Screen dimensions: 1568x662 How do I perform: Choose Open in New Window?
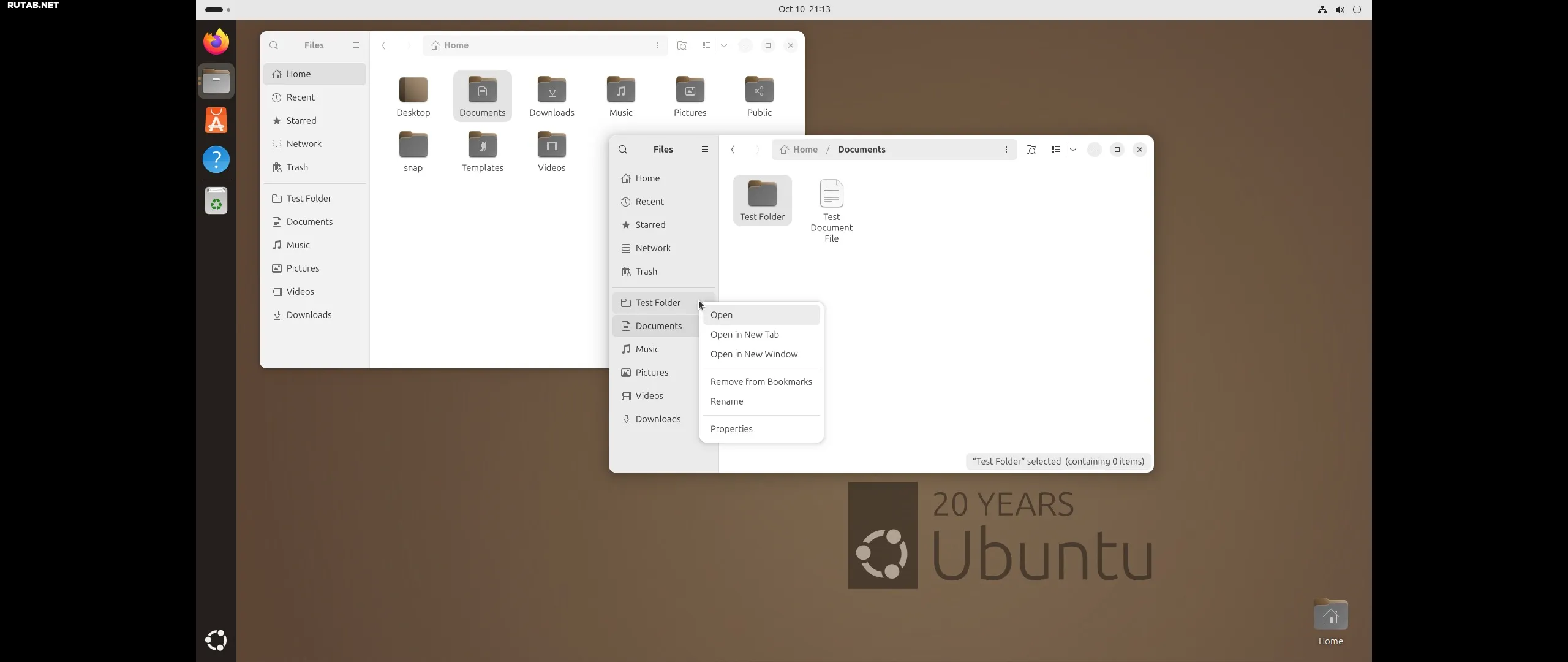click(761, 354)
